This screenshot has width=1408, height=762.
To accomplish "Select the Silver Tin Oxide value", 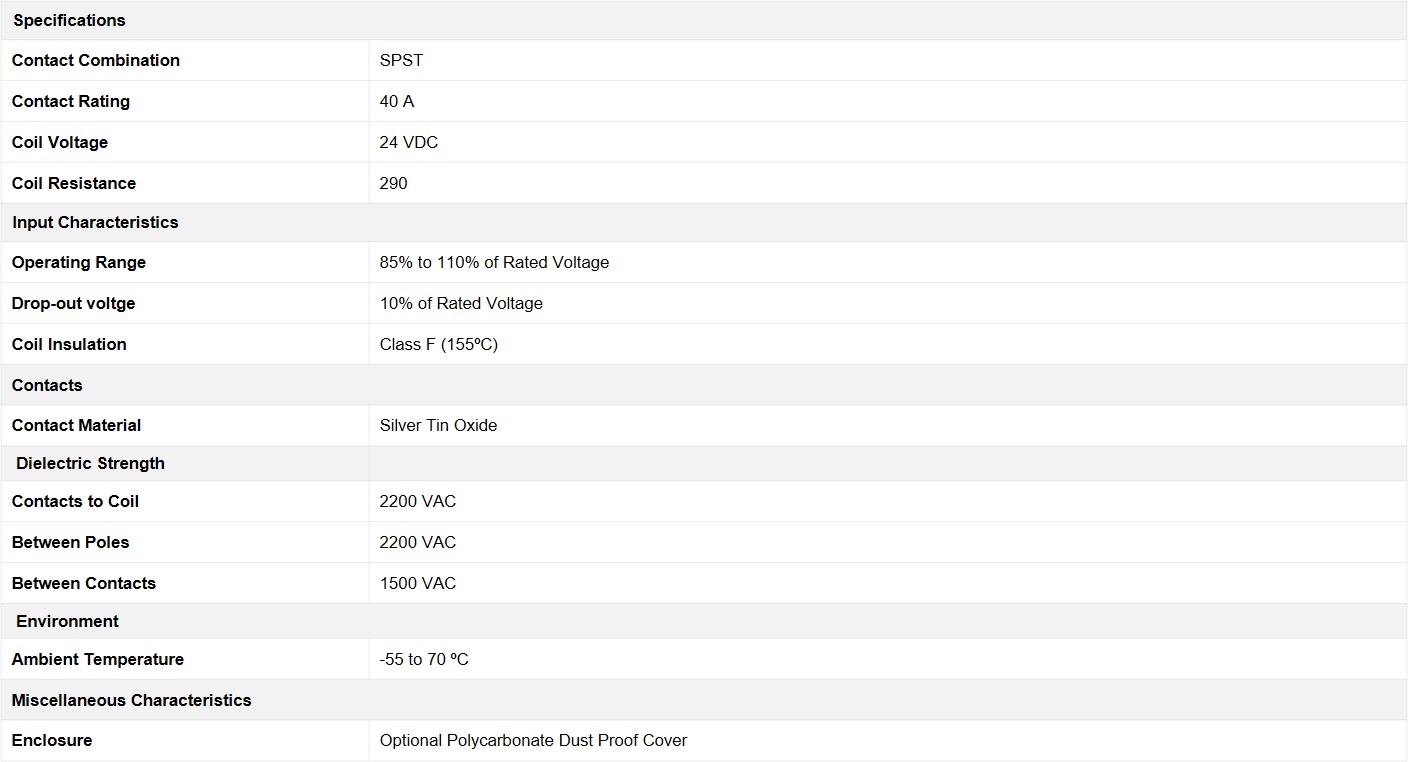I will tap(438, 425).
